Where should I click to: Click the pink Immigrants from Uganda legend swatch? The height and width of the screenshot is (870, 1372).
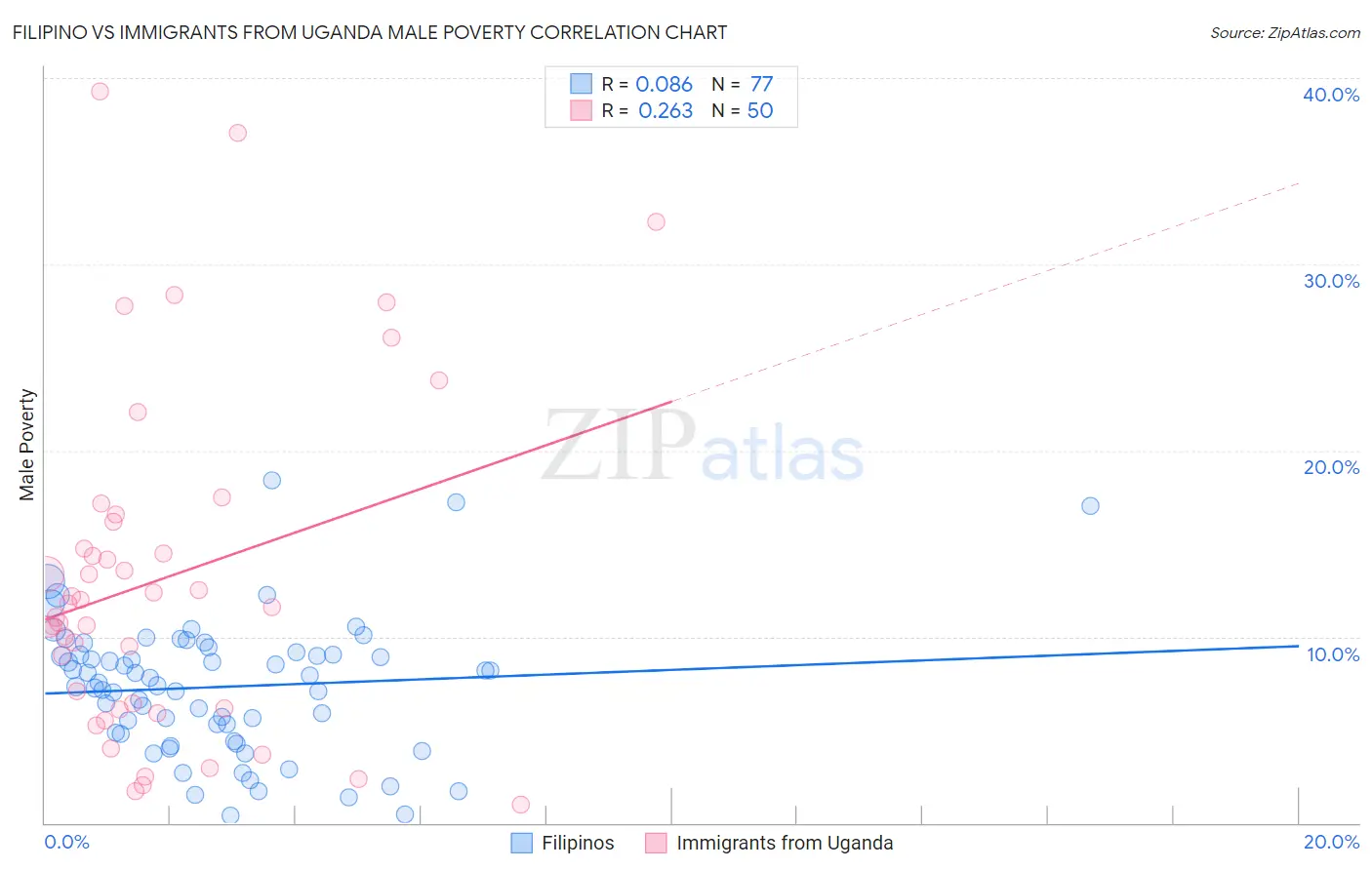tap(656, 843)
